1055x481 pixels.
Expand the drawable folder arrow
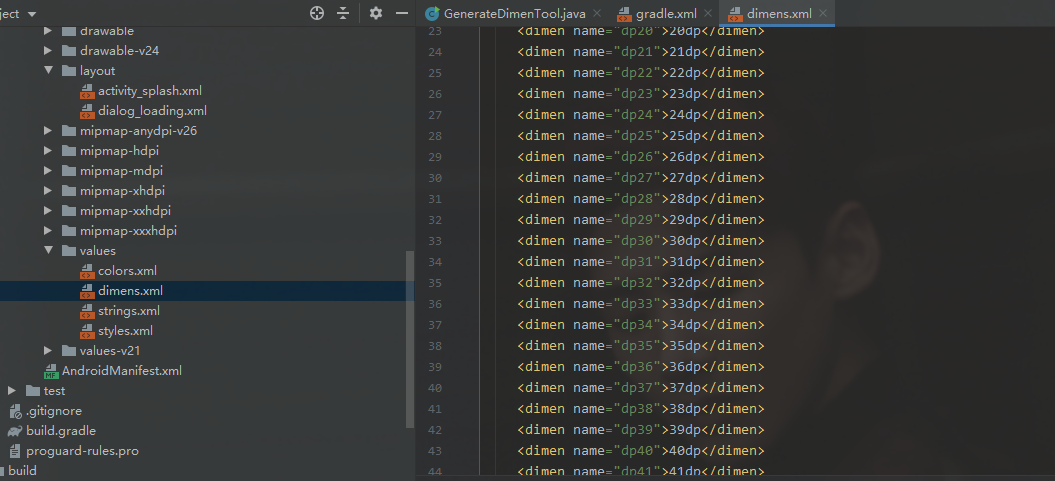click(x=48, y=31)
